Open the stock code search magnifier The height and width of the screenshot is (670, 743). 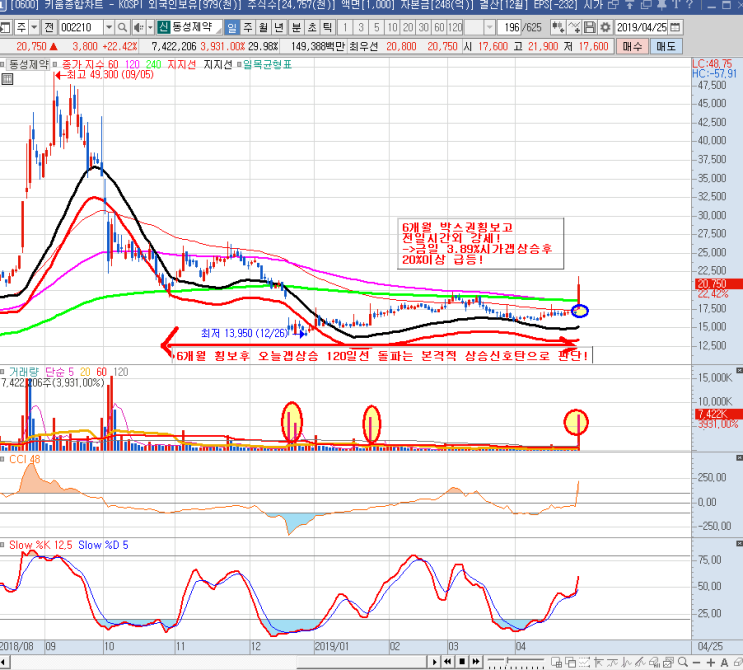coord(122,27)
